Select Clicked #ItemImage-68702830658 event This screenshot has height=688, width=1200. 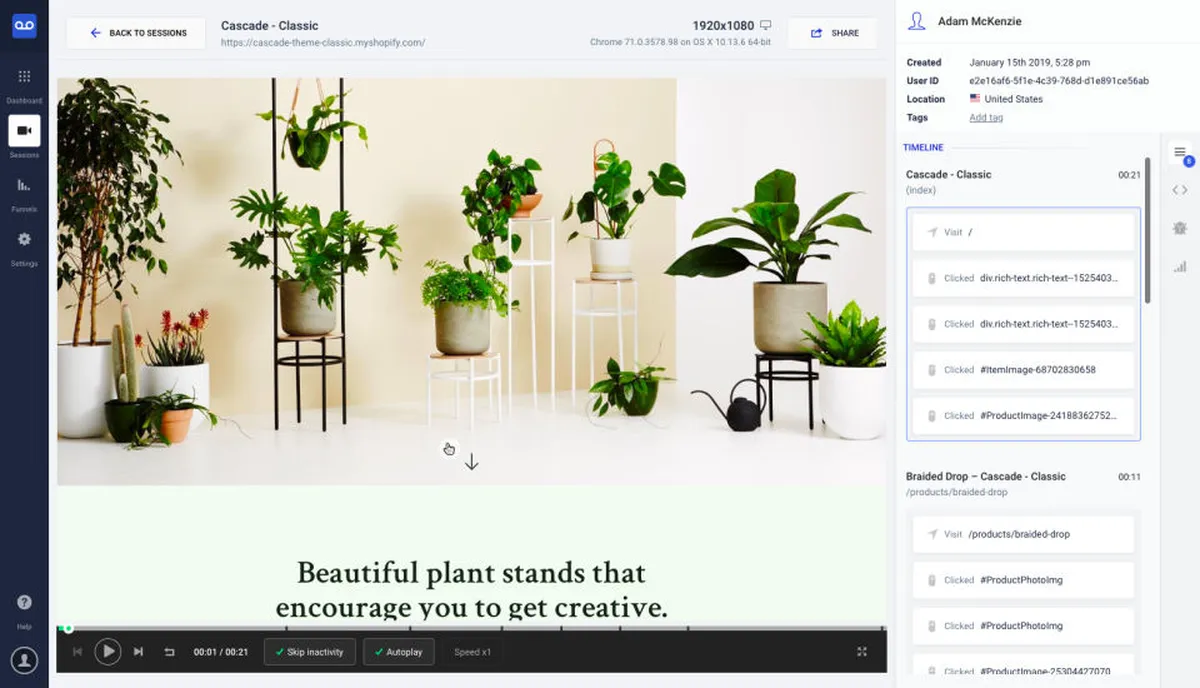click(1023, 370)
